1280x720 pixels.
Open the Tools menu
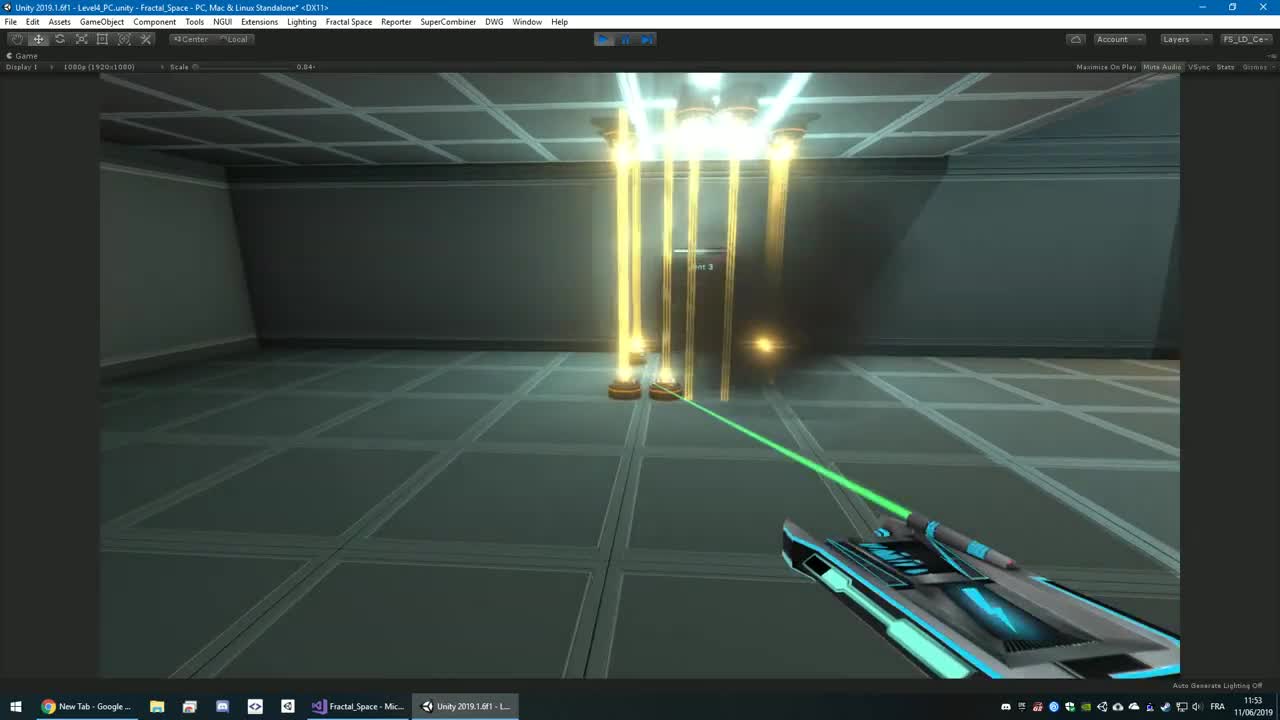(194, 22)
